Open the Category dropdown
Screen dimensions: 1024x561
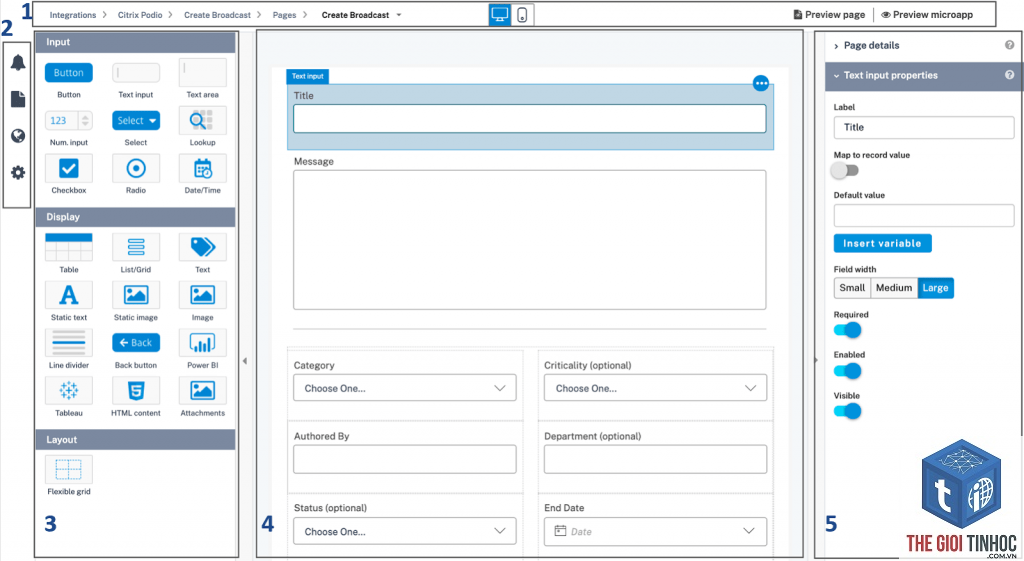click(405, 388)
